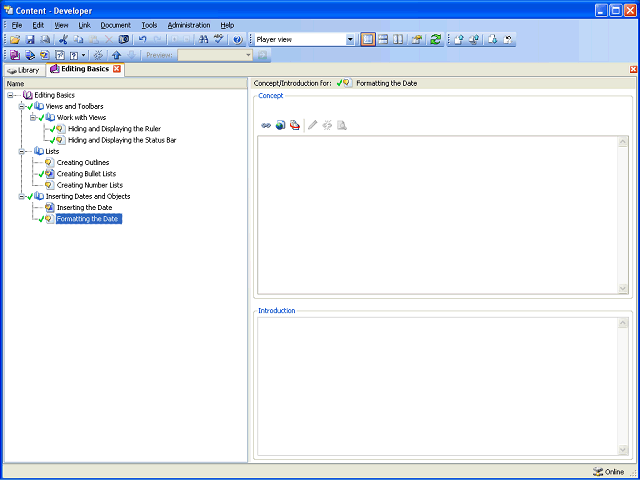The width and height of the screenshot is (640, 480).
Task: Click the fourth icon in the second toolbar
Action: (x=60, y=55)
